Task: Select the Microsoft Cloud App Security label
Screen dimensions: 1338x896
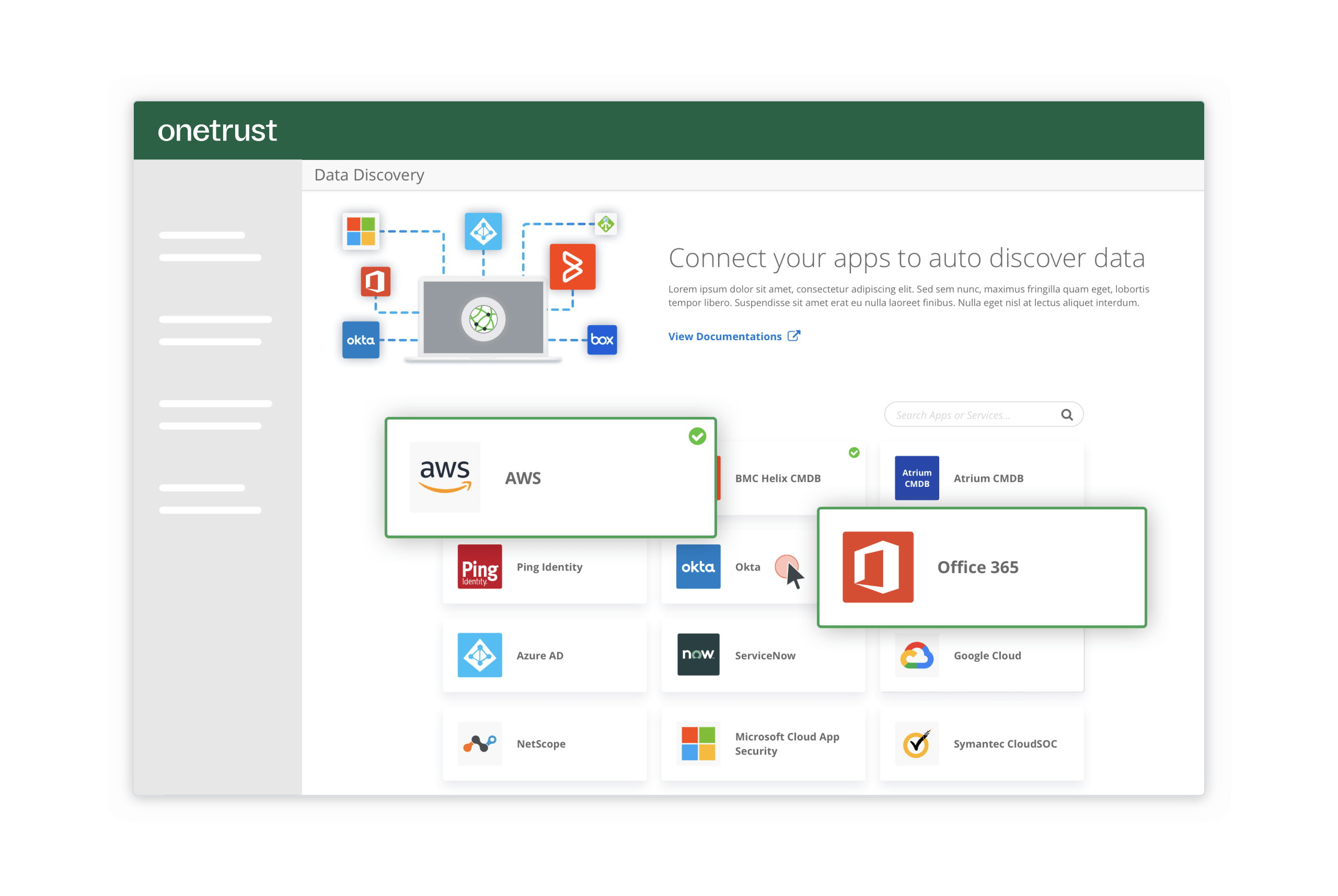Action: click(787, 743)
